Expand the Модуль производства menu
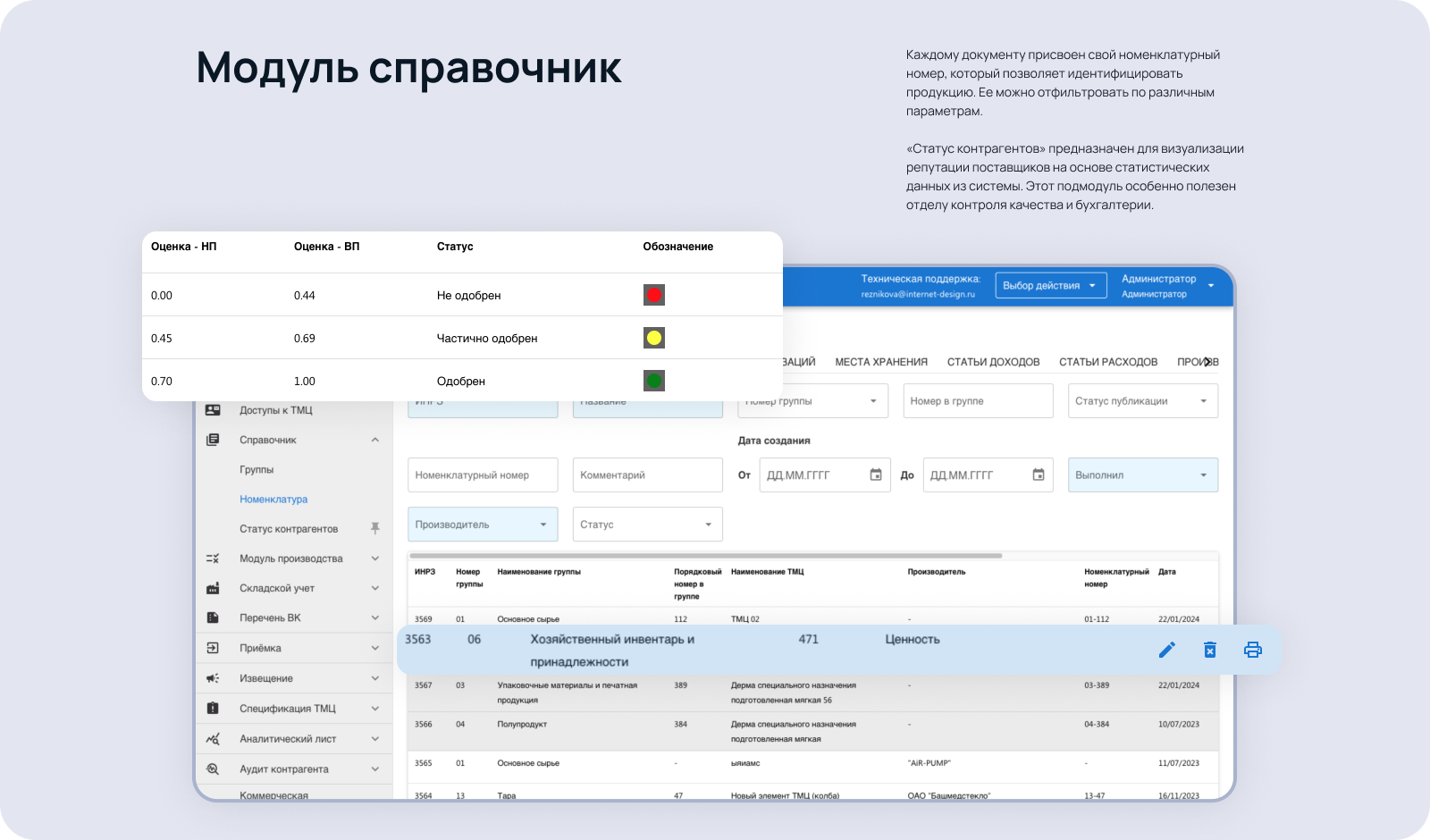 tap(375, 559)
